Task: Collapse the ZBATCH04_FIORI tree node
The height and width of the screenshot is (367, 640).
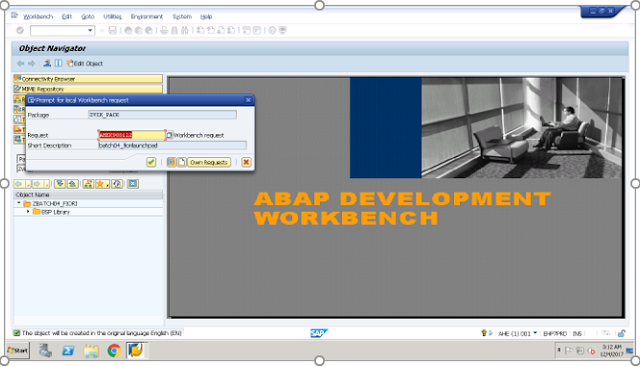Action: (x=19, y=203)
